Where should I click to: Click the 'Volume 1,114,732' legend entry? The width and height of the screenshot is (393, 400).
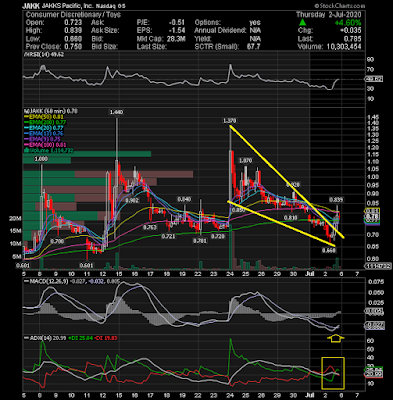click(49, 151)
